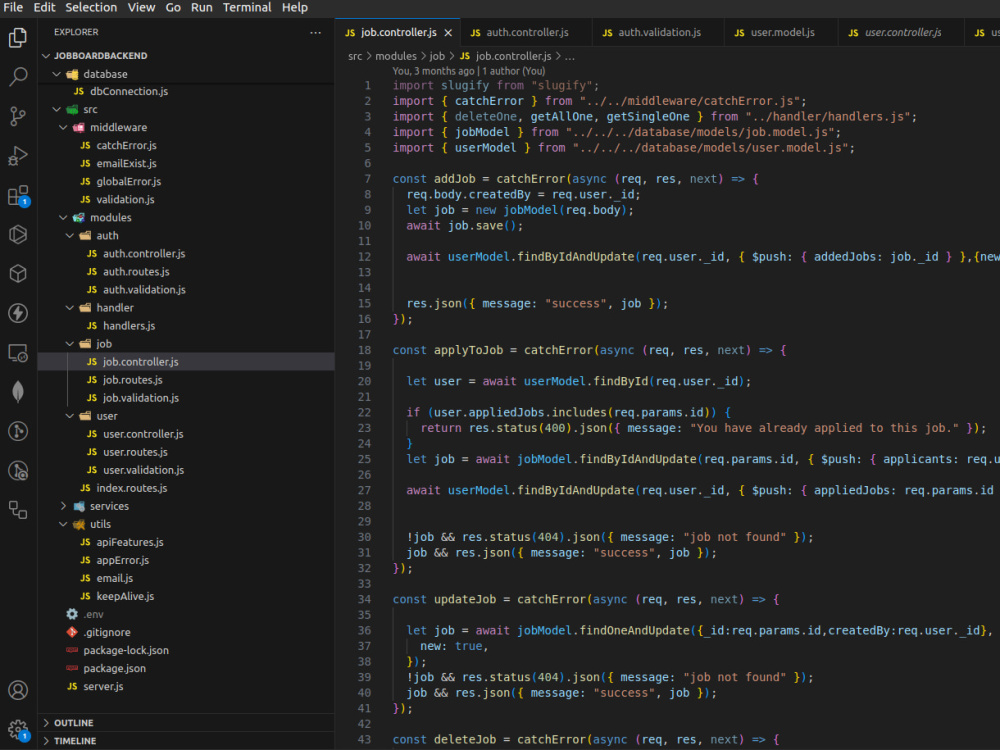
Task: Collapse the user folder
Action: coord(70,416)
